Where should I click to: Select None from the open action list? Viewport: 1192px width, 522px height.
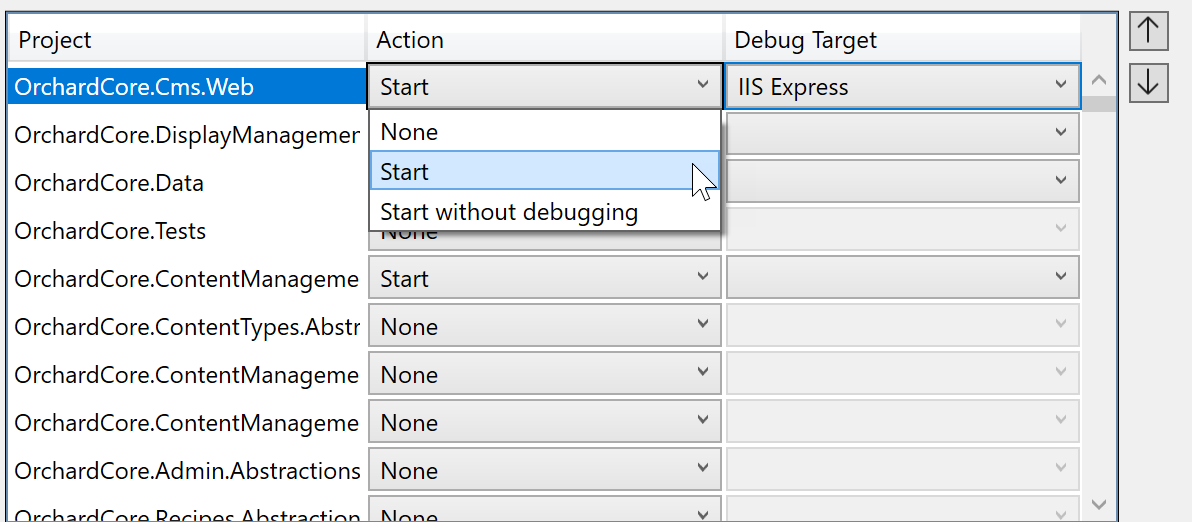point(544,131)
